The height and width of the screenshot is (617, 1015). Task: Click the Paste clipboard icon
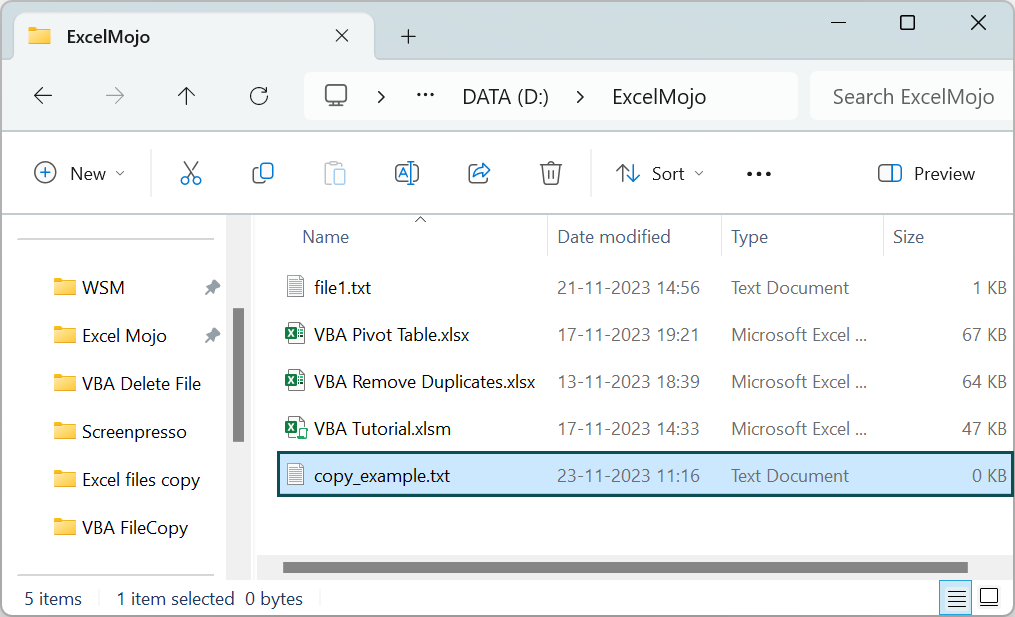point(335,174)
